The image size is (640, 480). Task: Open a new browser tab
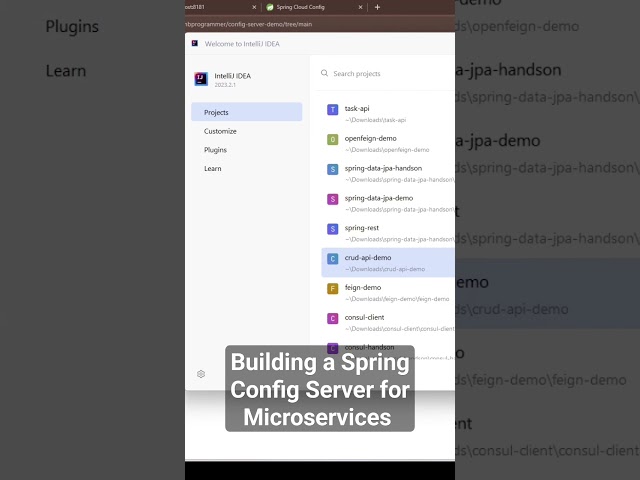[377, 7]
